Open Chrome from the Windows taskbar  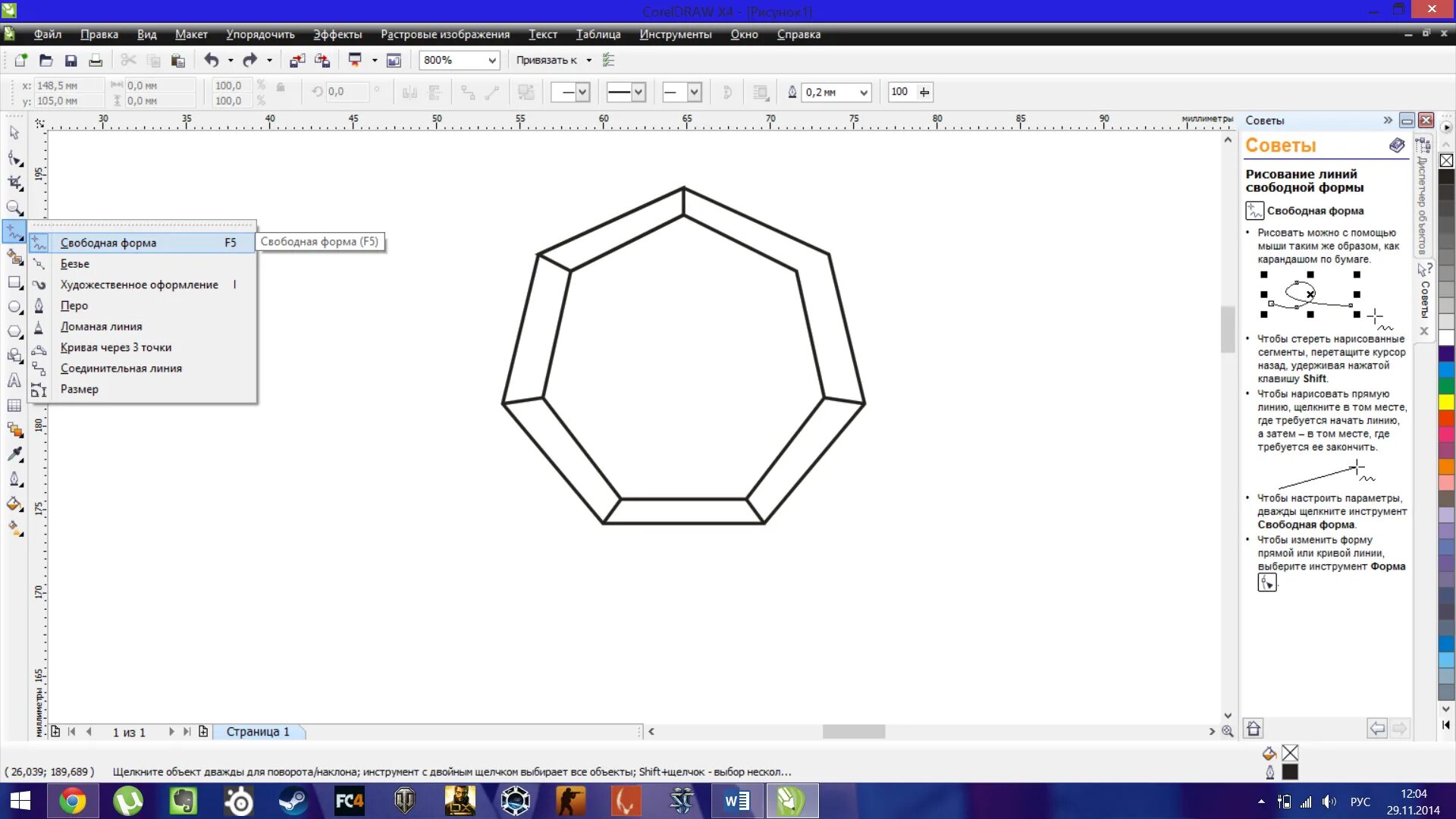click(x=73, y=801)
